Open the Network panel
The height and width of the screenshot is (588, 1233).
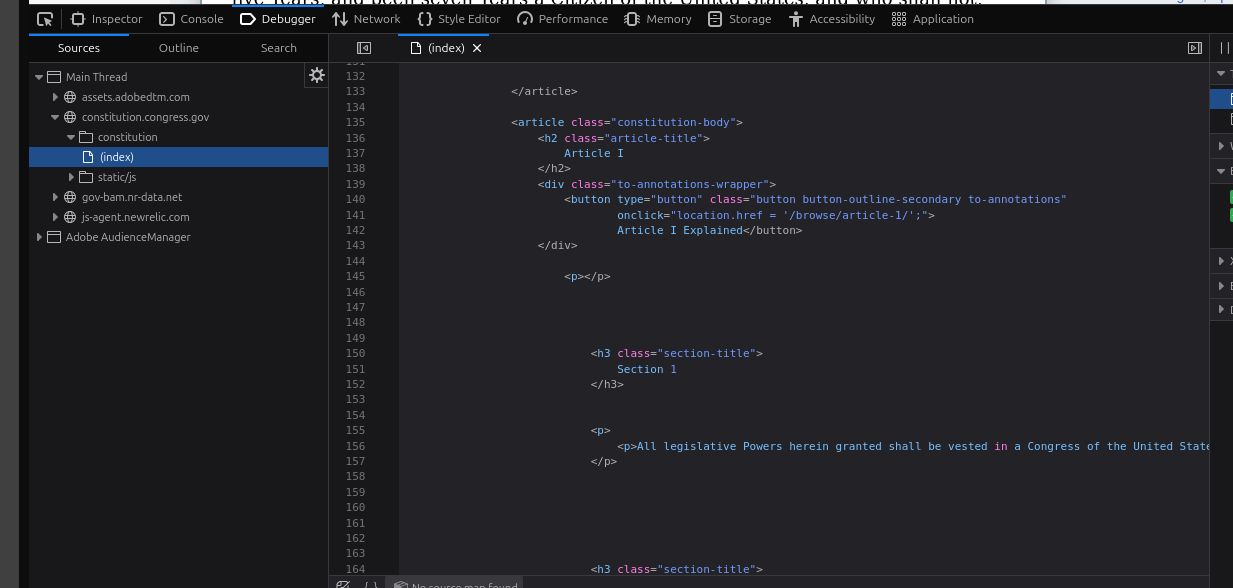click(366, 19)
